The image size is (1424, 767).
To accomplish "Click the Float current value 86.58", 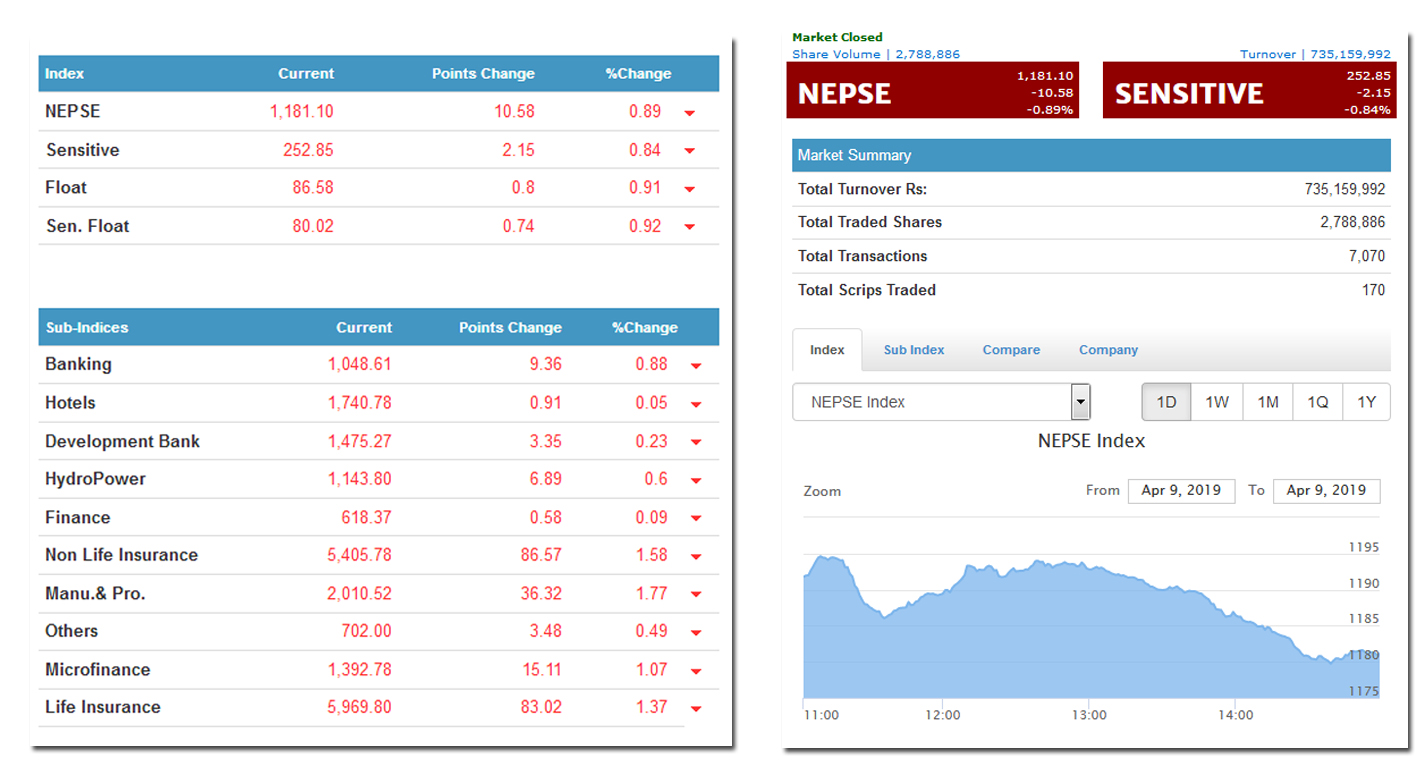I will (313, 188).
